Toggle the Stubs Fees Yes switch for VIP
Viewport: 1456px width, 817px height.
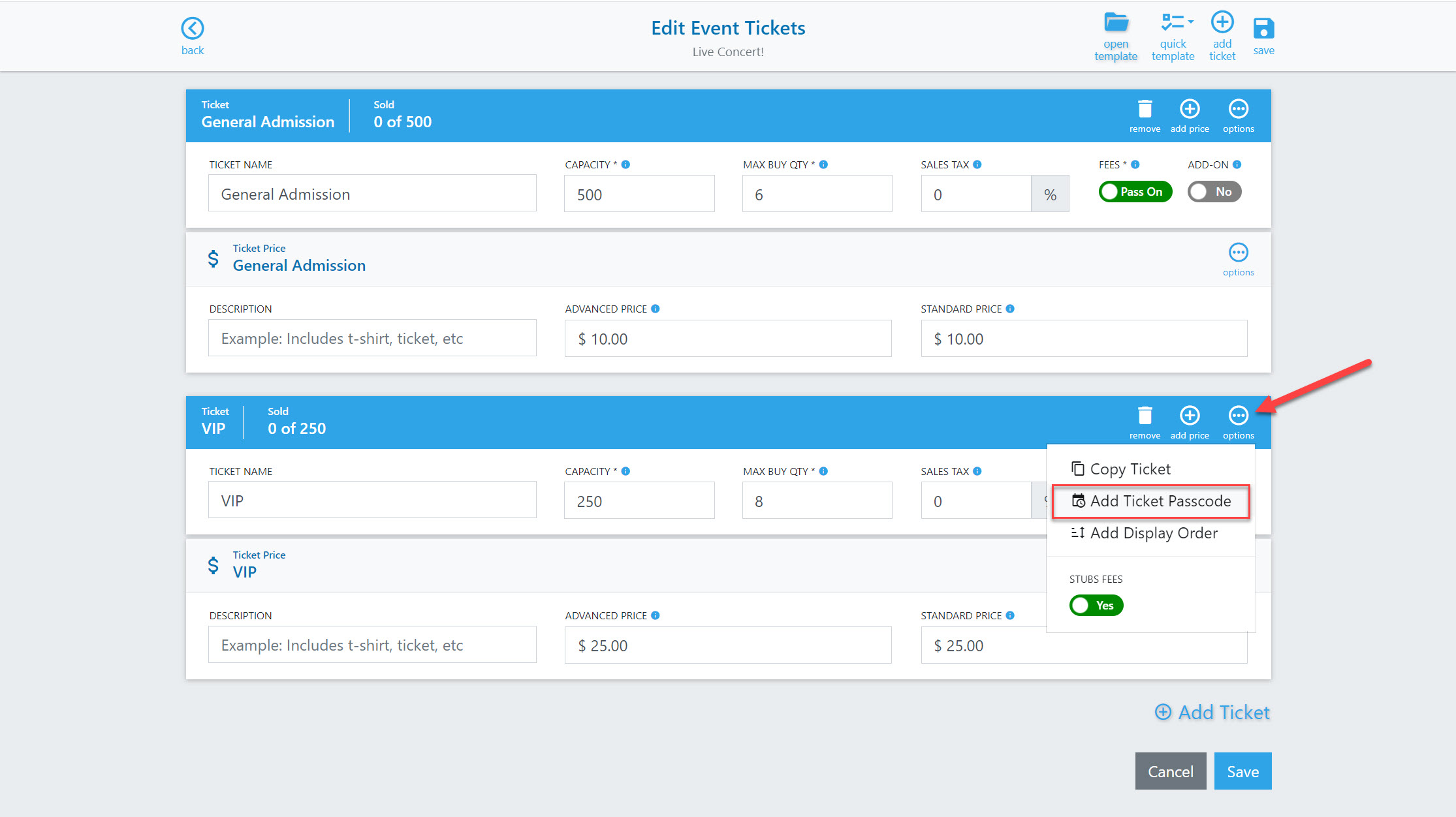[1097, 605]
